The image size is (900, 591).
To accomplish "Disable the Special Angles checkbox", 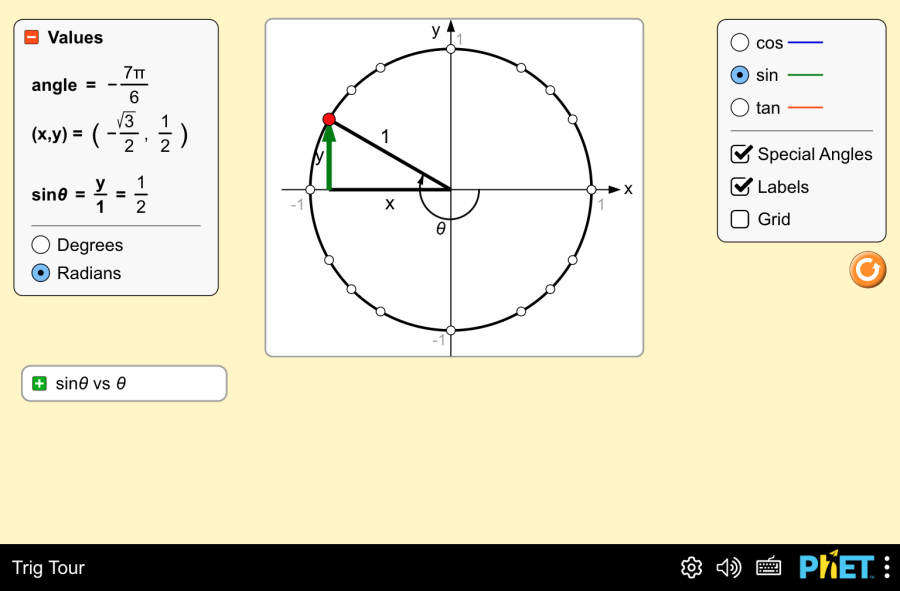I will [x=740, y=154].
